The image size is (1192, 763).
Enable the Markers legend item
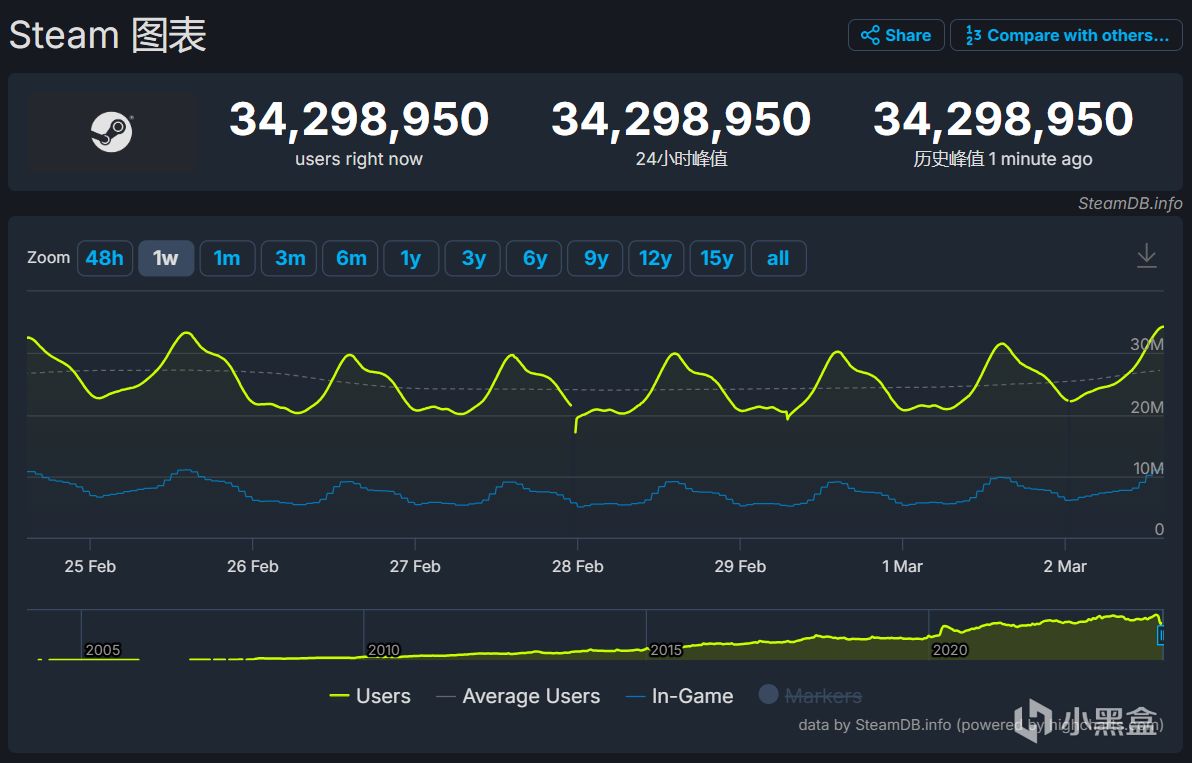pyautogui.click(x=810, y=695)
